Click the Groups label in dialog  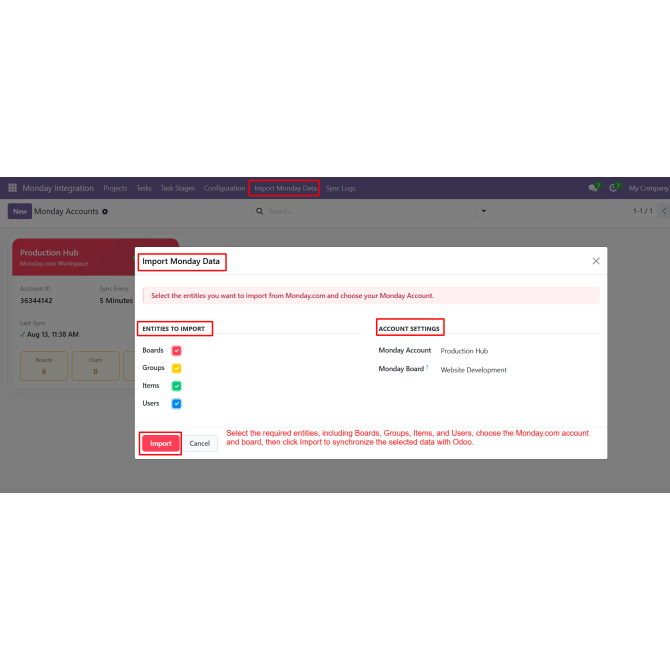point(153,368)
